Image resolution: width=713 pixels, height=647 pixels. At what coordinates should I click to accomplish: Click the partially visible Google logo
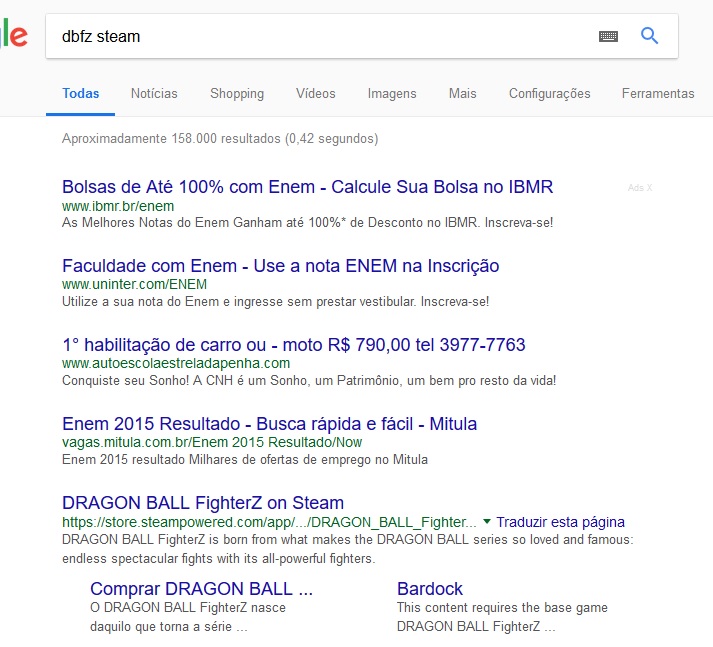(14, 34)
